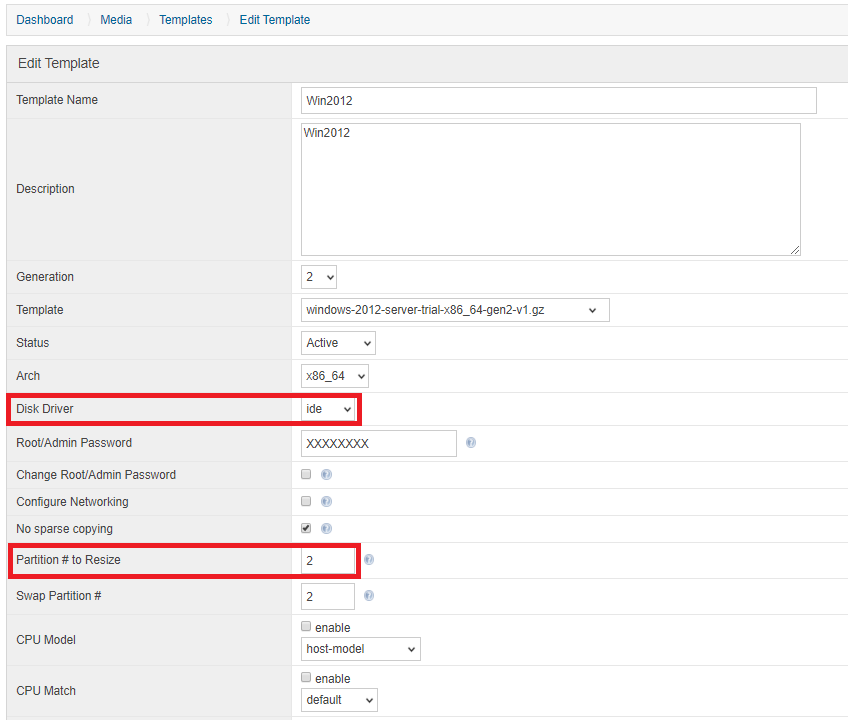Click help icon next to Configure Networking

pos(326,502)
